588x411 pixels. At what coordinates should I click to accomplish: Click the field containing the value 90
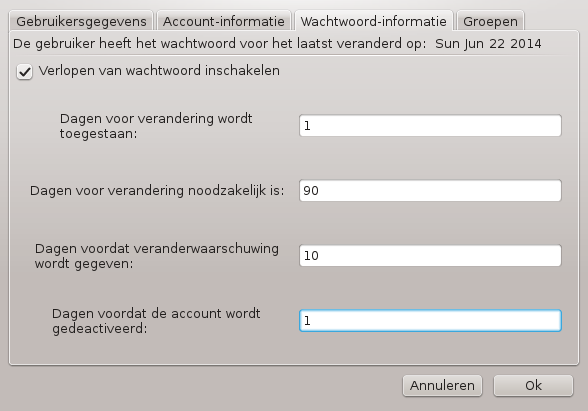click(x=430, y=190)
